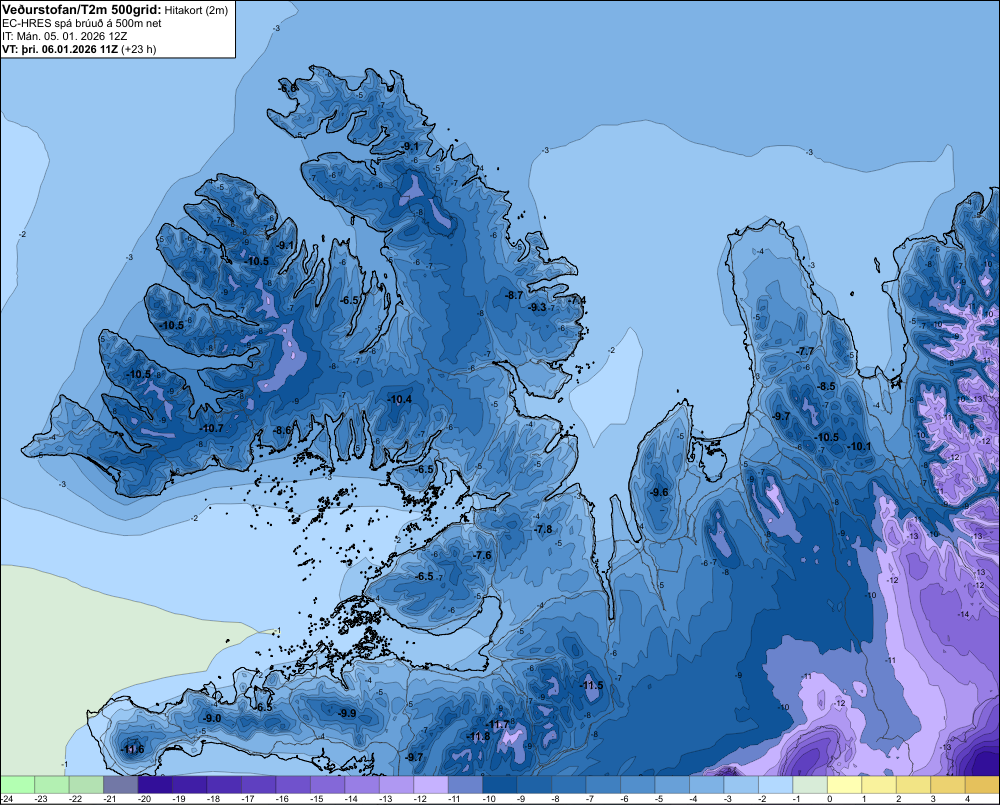Click the 3 legend scale number
This screenshot has height=805, width=1000.
tap(933, 799)
